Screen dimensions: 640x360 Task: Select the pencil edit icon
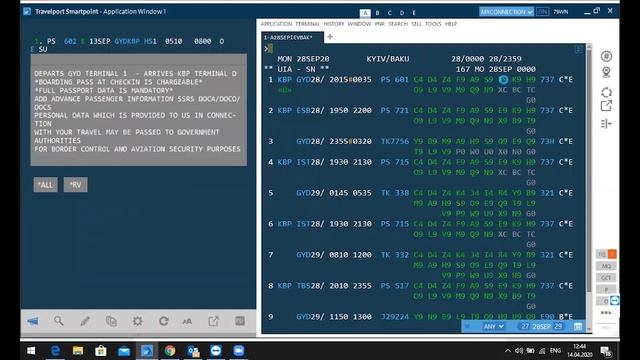click(x=85, y=321)
